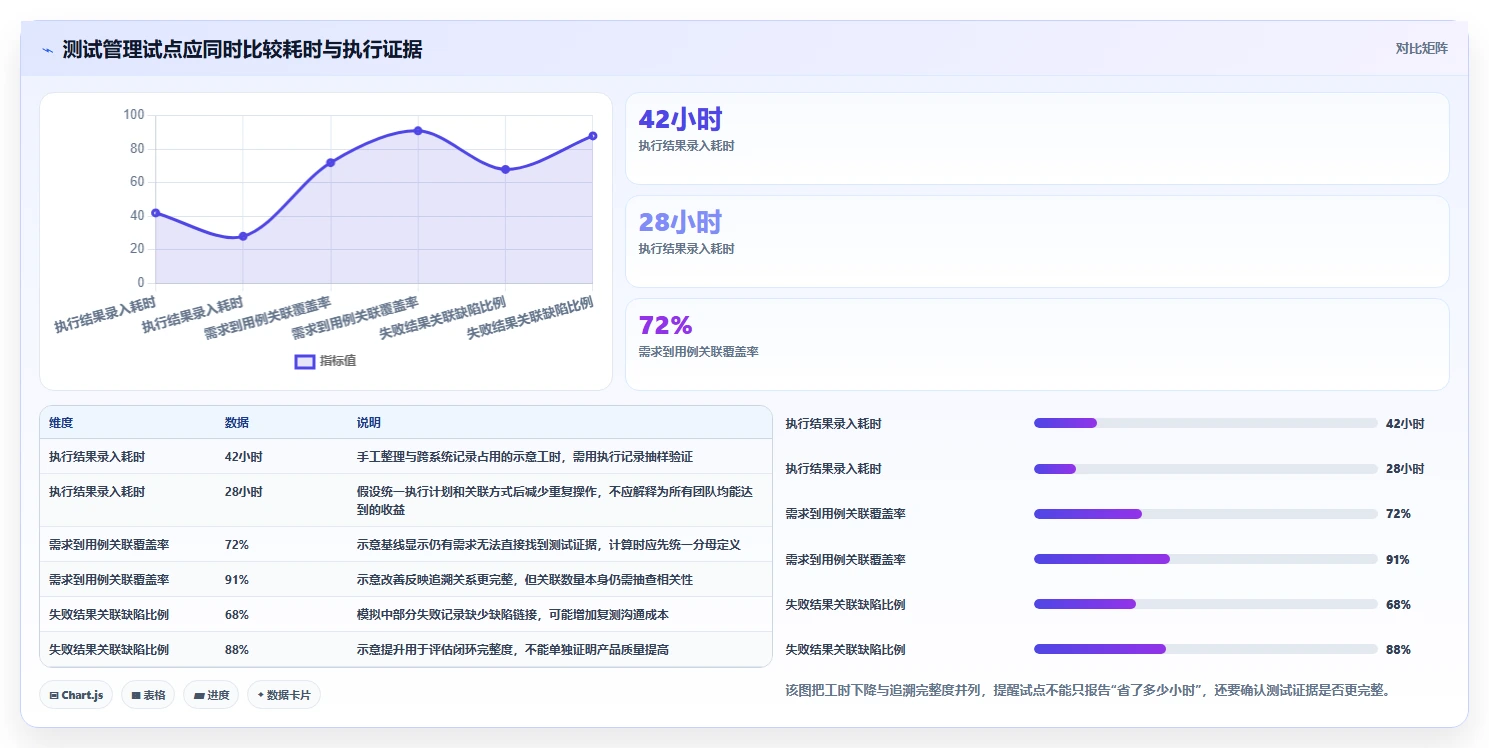Toggle the 指标值 legend item under the chart
Viewport: 1489px width, 748px height.
(x=325, y=361)
